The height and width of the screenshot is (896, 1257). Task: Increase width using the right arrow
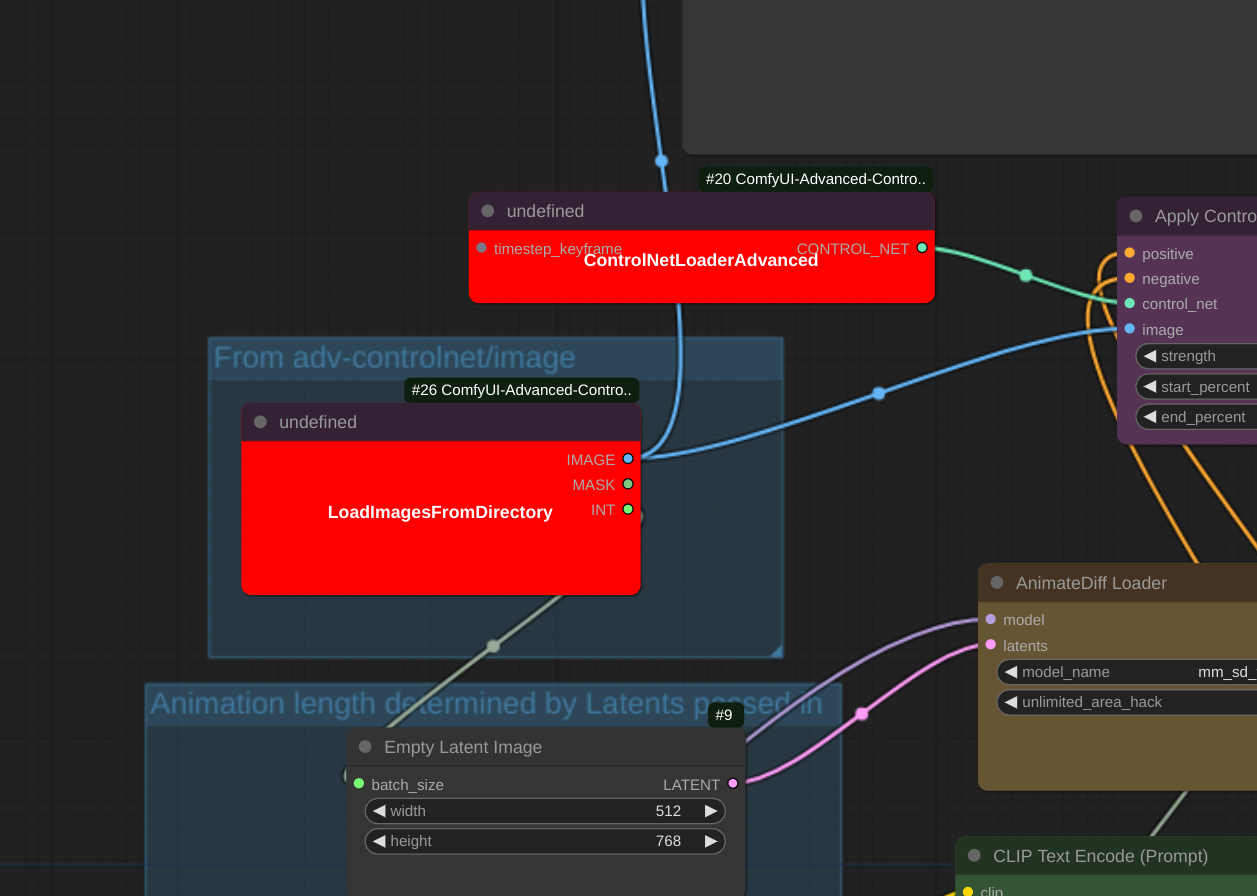coord(711,811)
